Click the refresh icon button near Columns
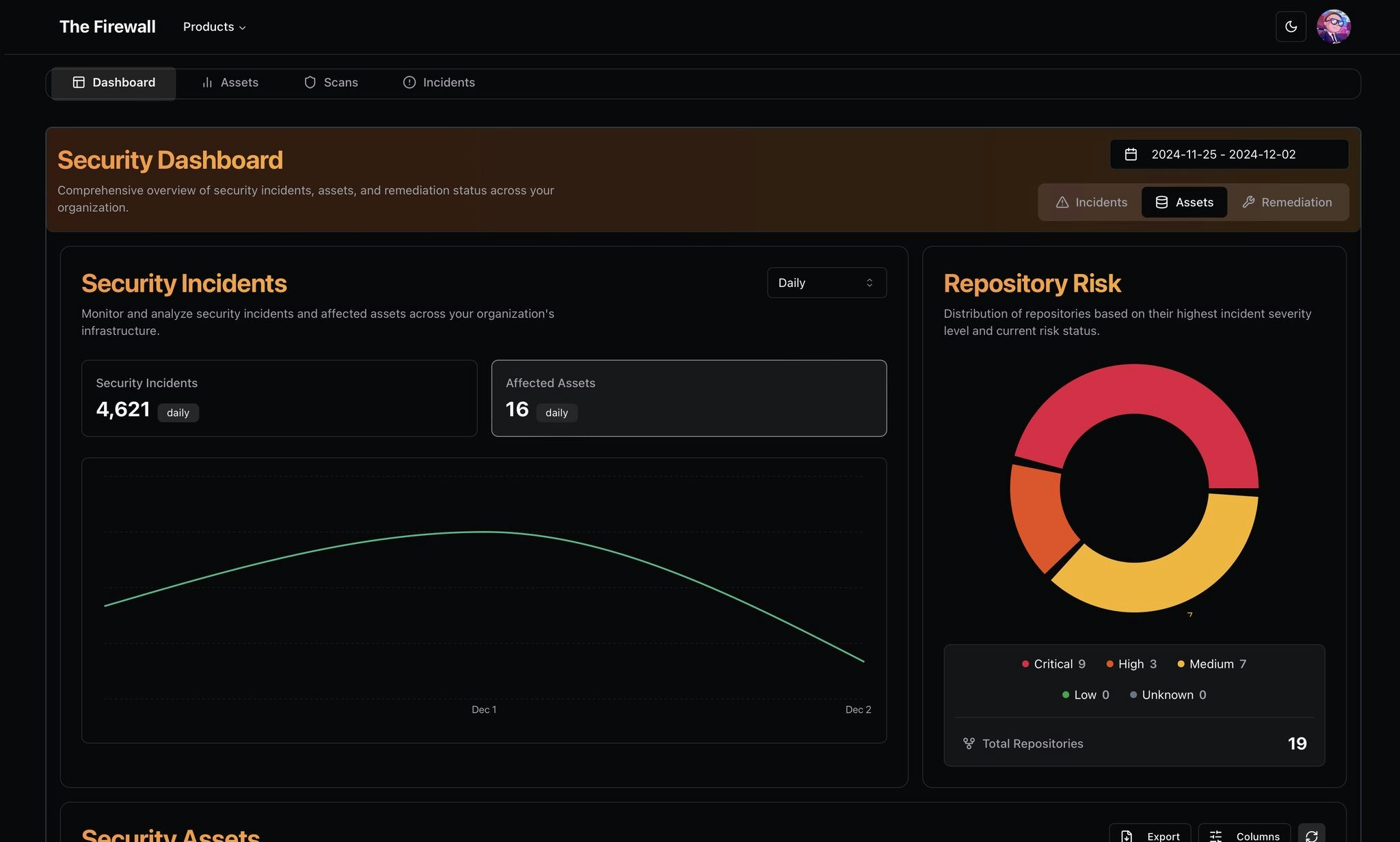 pos(1311,835)
